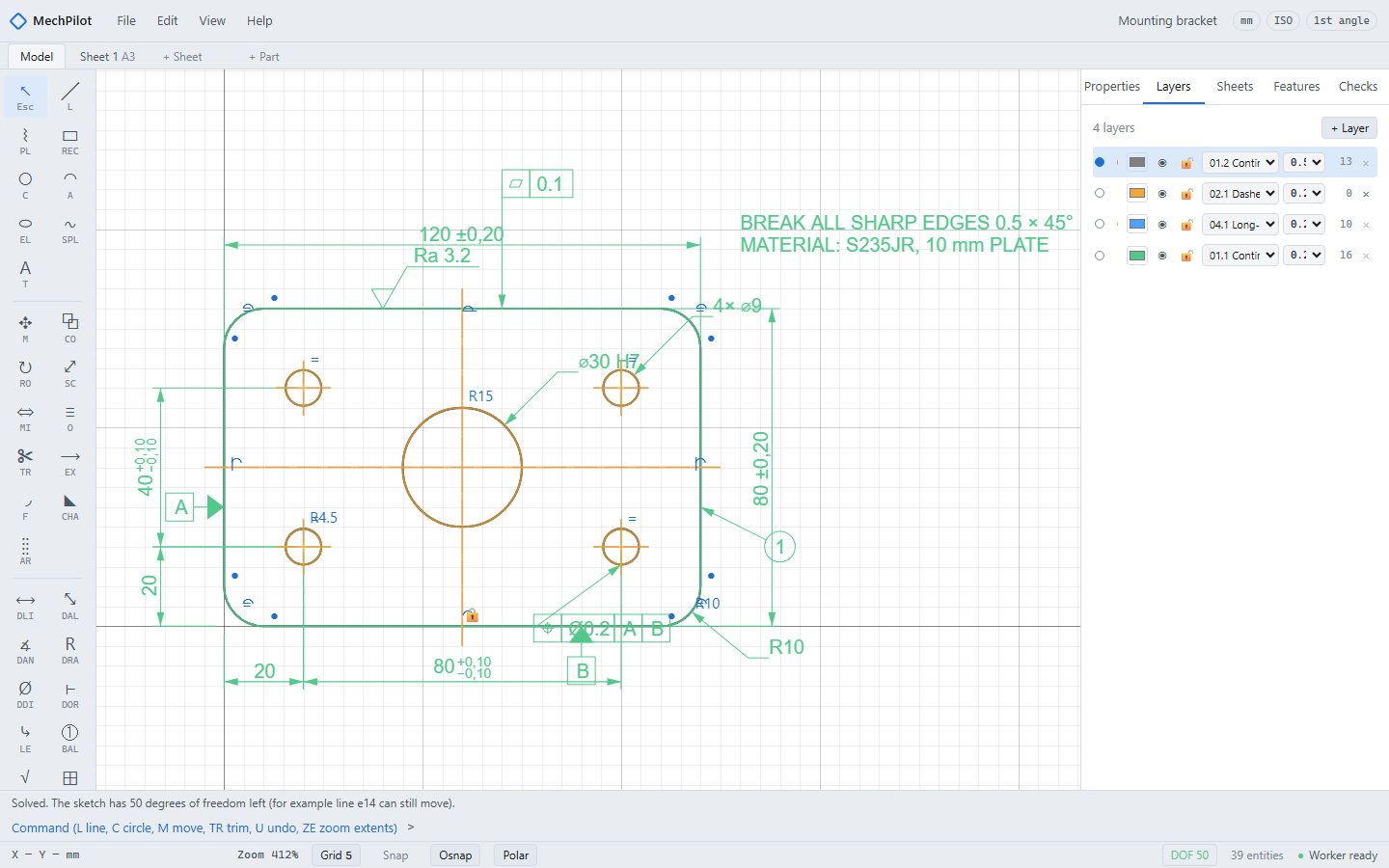Pick the Angular Dimension (DAN) tool
This screenshot has height=868, width=1389.
coord(25,650)
